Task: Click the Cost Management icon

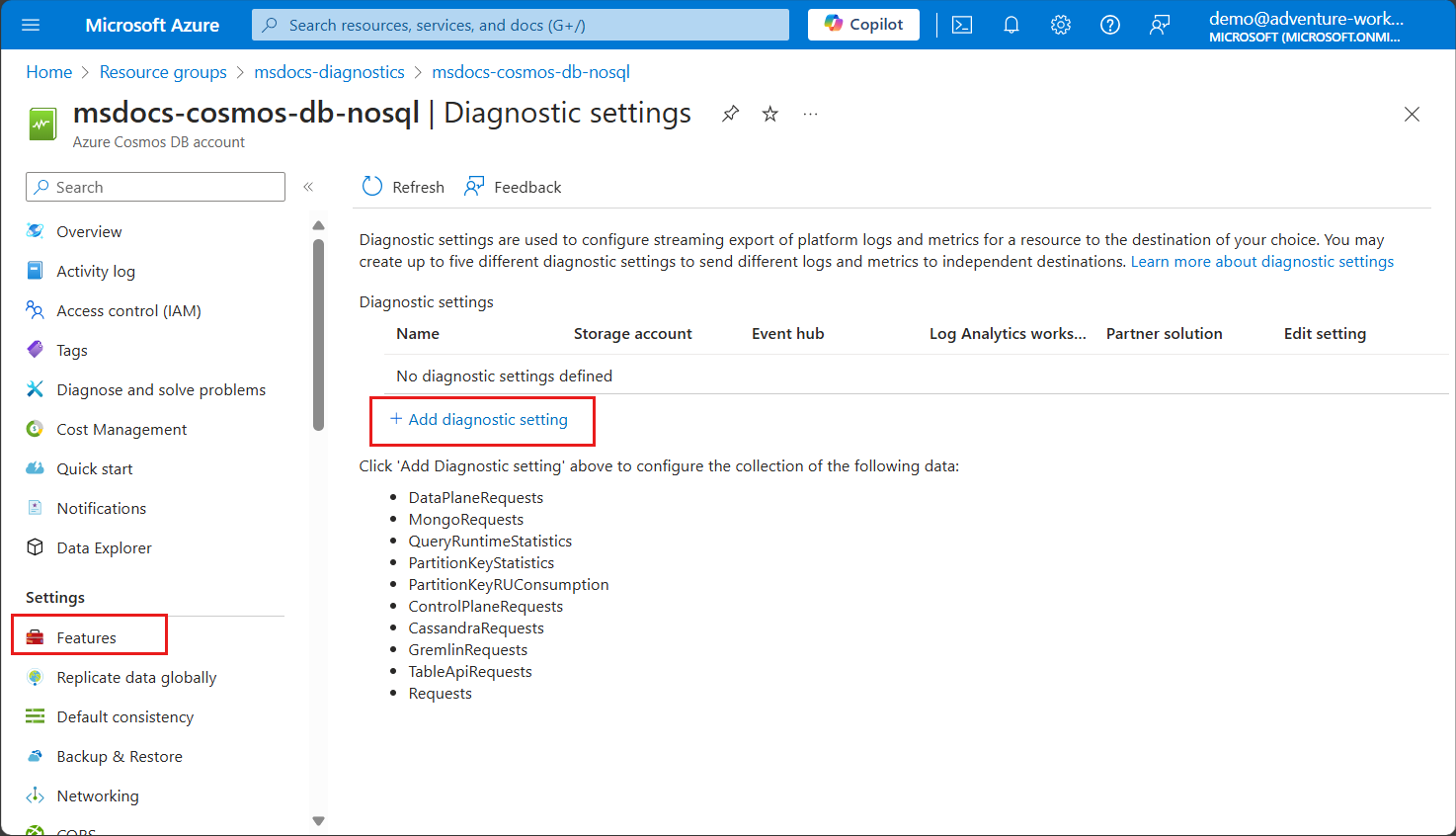Action: pyautogui.click(x=36, y=429)
